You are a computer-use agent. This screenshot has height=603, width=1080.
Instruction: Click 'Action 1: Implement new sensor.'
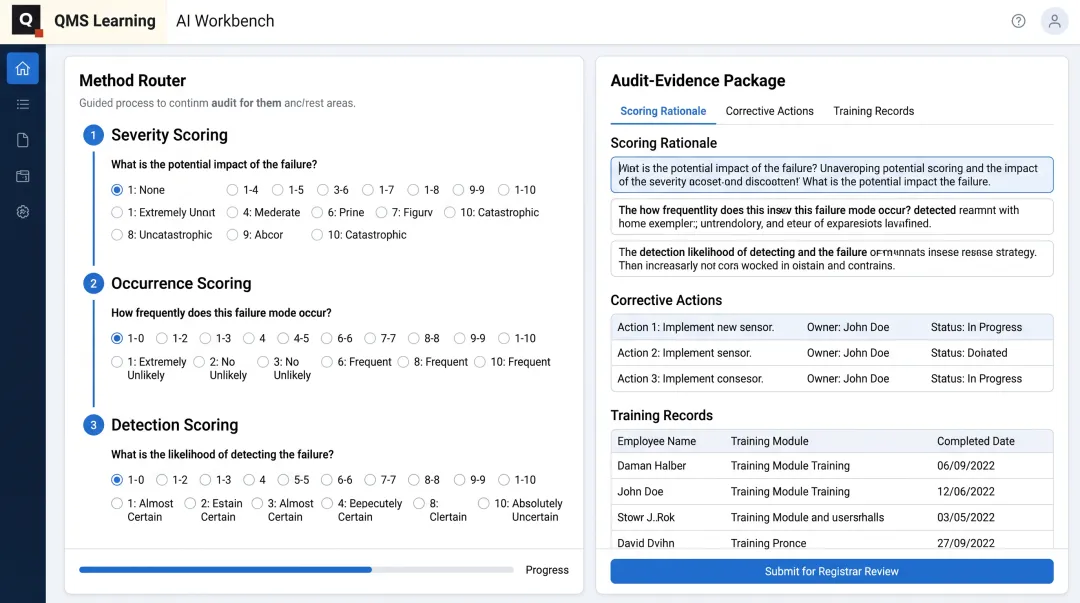[x=696, y=327]
